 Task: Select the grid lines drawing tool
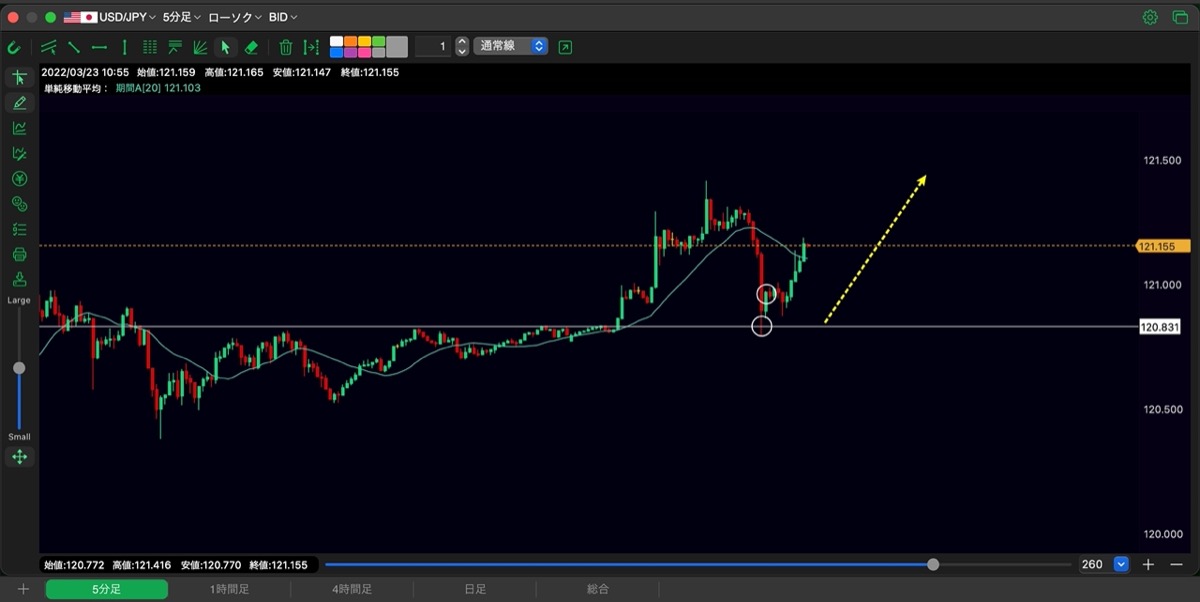tap(150, 47)
